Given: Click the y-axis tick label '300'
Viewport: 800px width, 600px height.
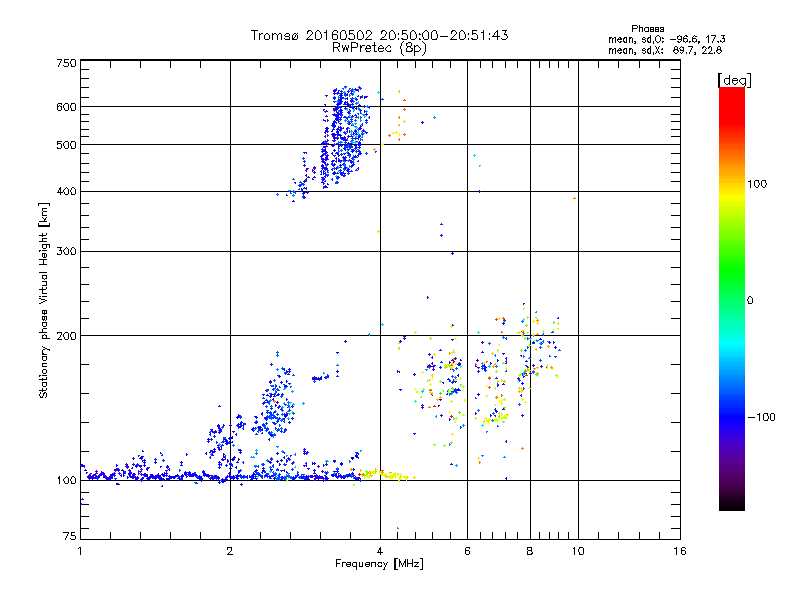Looking at the screenshot, I should pyautogui.click(x=66, y=252).
